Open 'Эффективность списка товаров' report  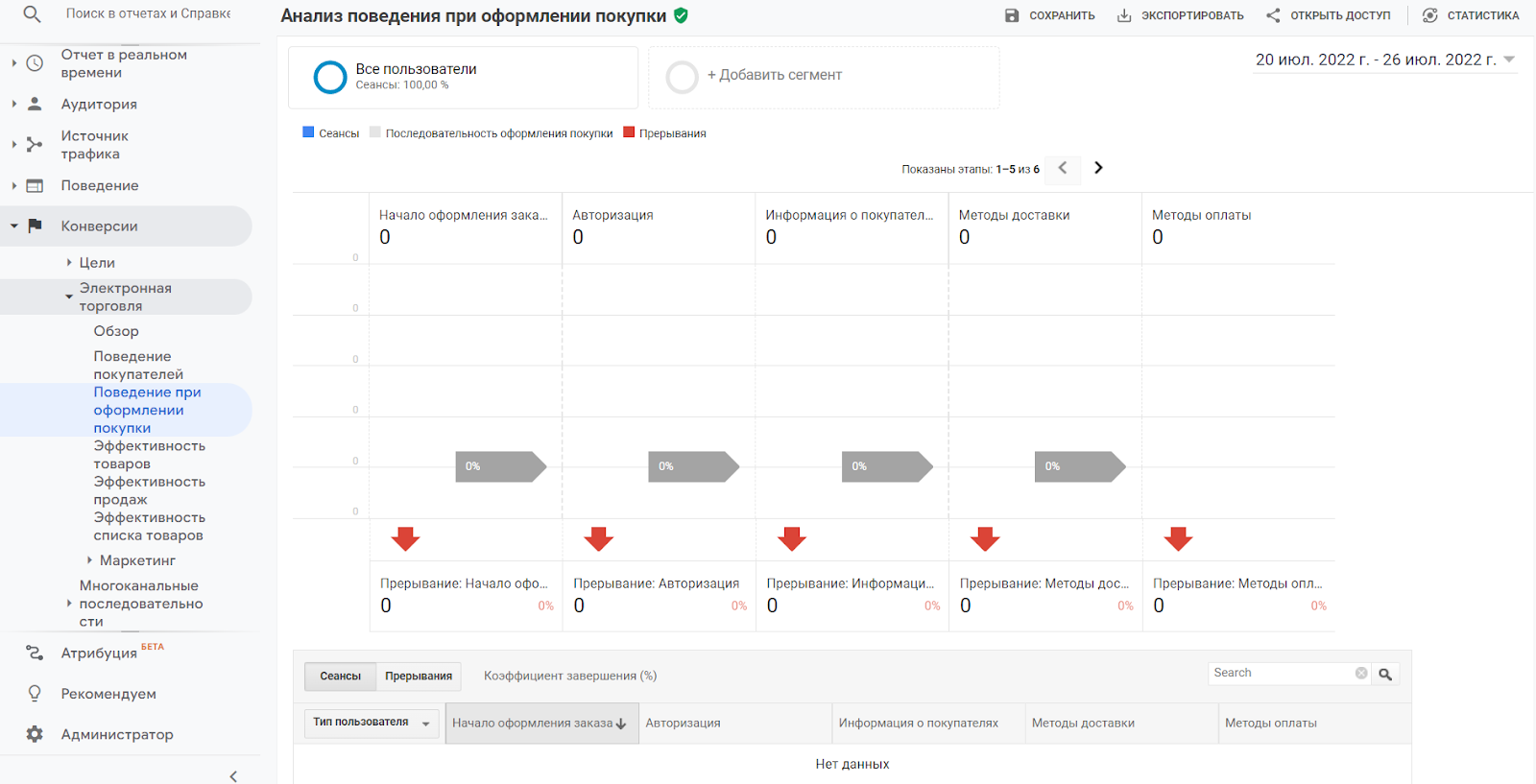point(150,526)
